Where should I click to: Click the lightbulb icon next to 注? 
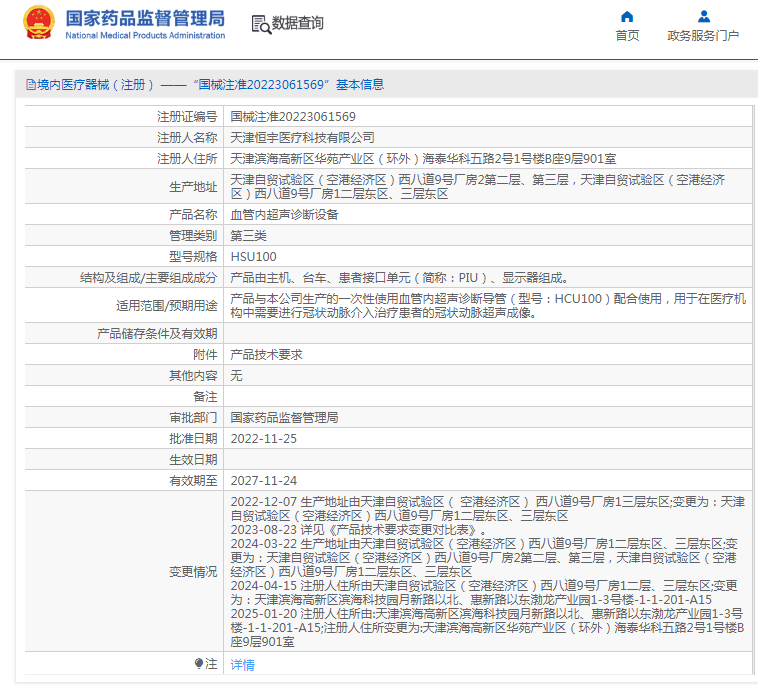click(x=199, y=663)
